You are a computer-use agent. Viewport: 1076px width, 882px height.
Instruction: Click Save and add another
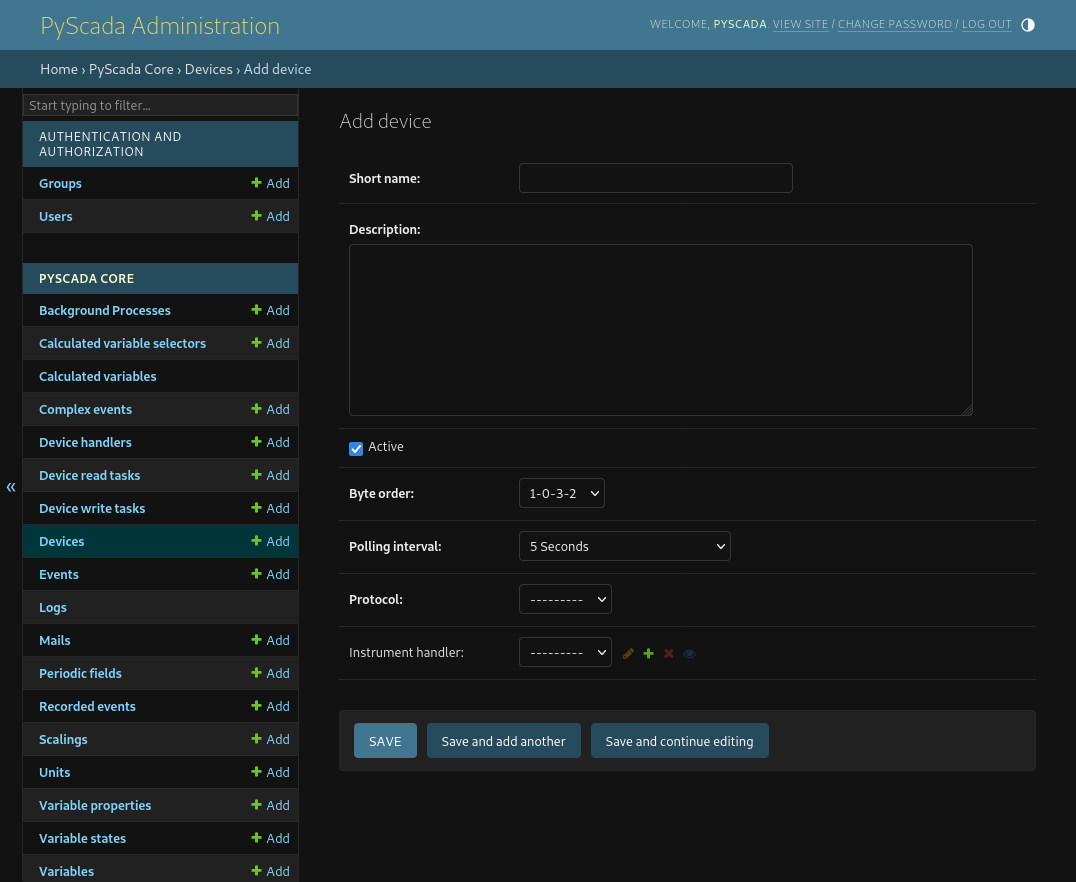pyautogui.click(x=504, y=741)
